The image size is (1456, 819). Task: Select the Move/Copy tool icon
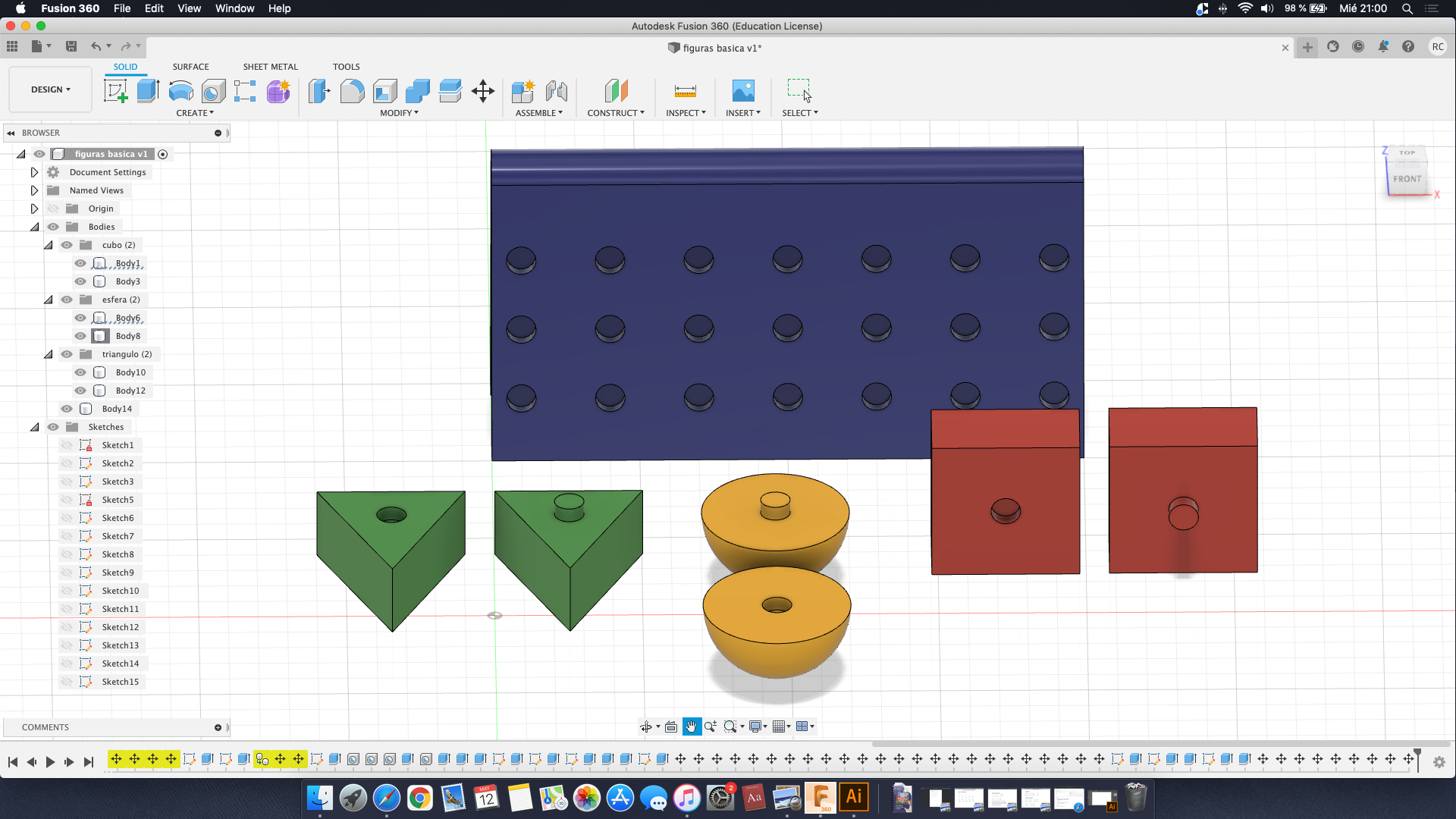click(483, 91)
